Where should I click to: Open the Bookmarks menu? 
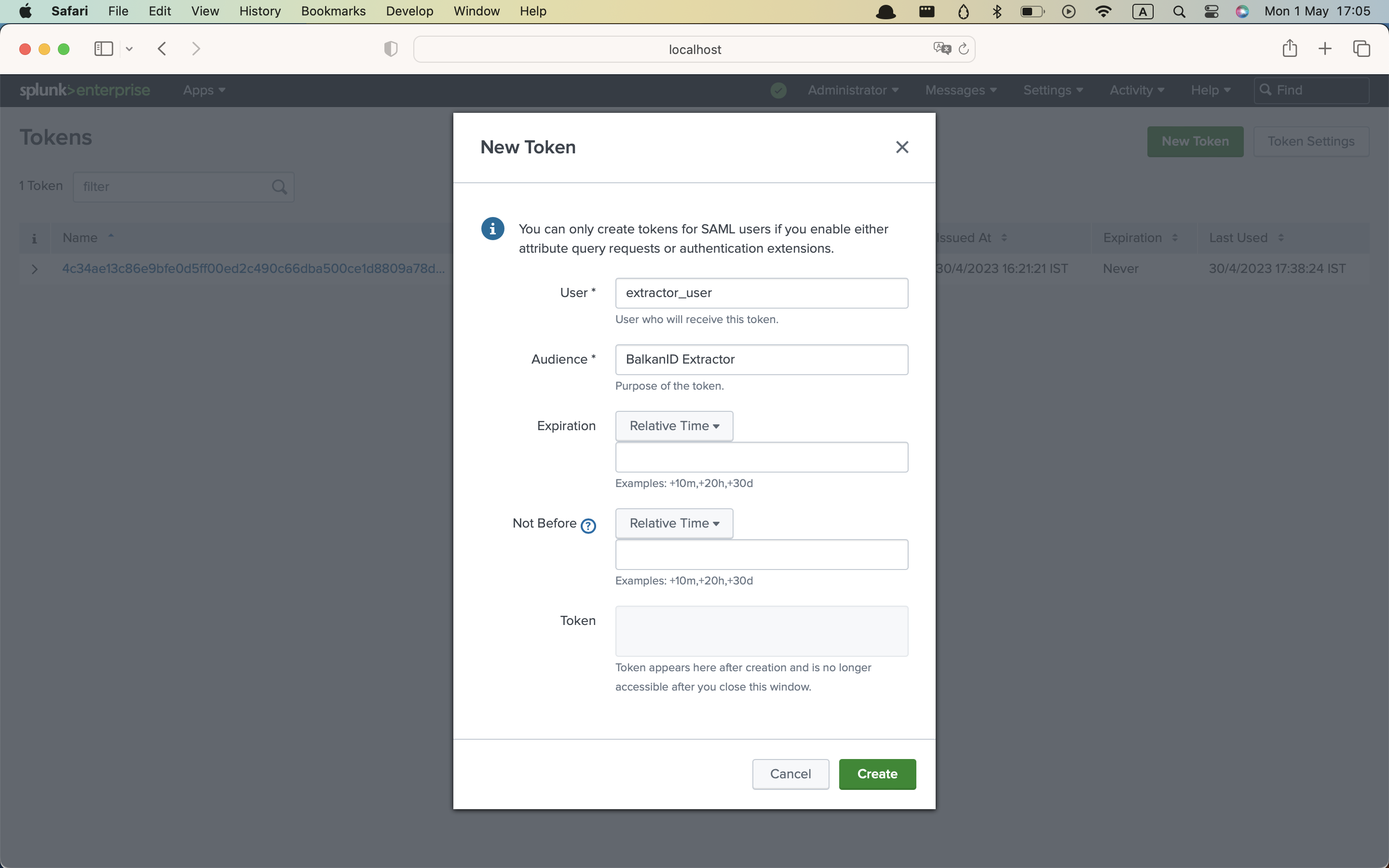(x=333, y=11)
